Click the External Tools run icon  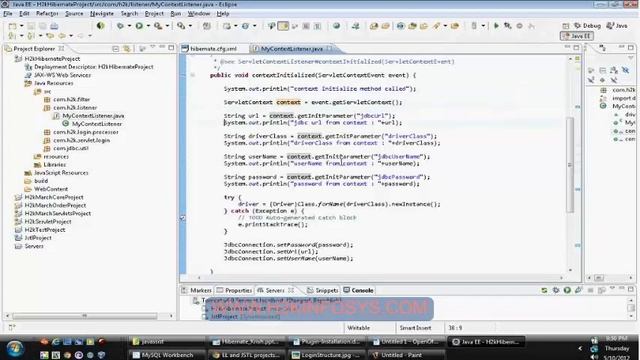click(x=158, y=26)
